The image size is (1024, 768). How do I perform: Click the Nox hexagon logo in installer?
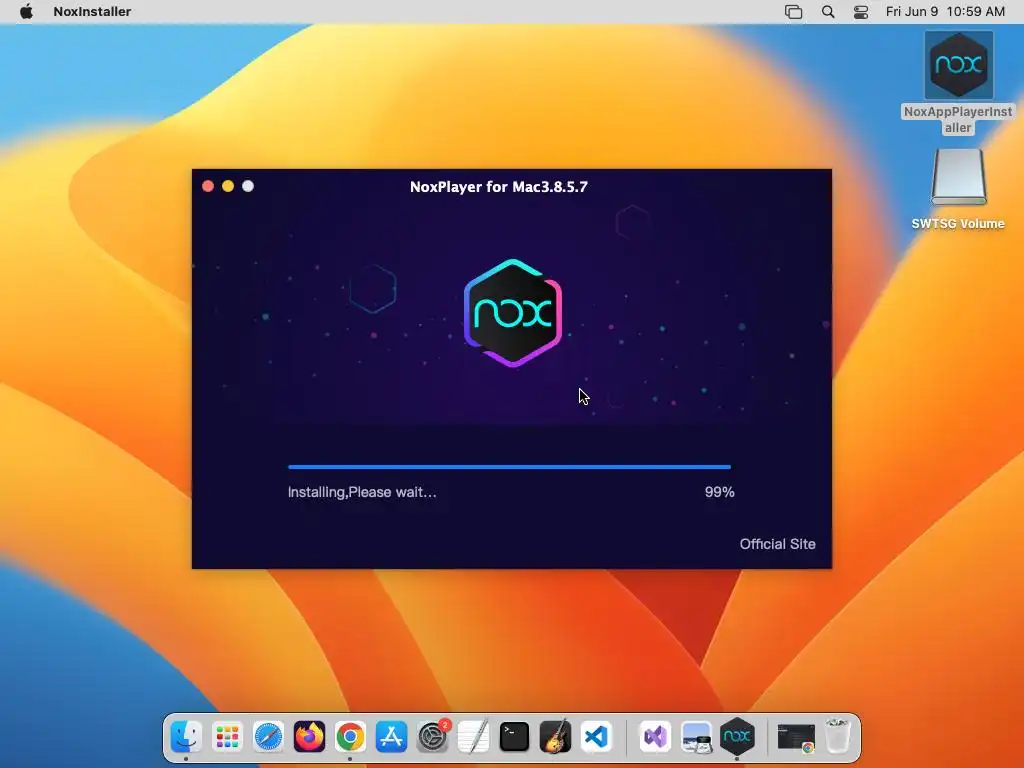[x=513, y=313]
